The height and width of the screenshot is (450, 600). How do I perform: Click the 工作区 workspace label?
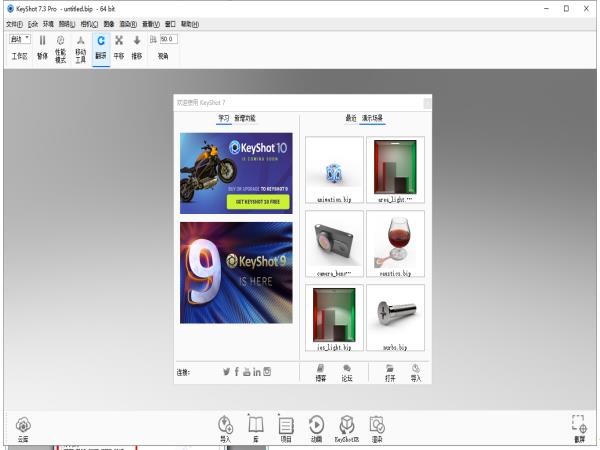click(20, 56)
